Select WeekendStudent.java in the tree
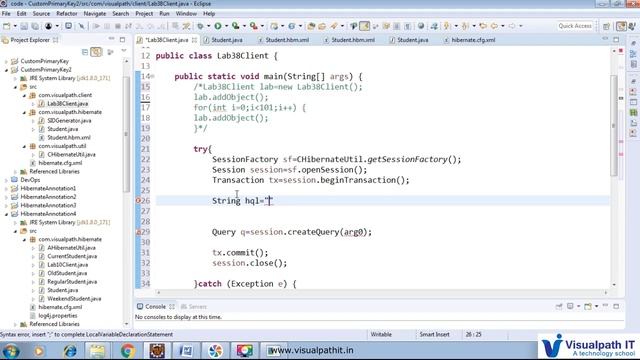The height and width of the screenshot is (360, 640). click(x=74, y=299)
